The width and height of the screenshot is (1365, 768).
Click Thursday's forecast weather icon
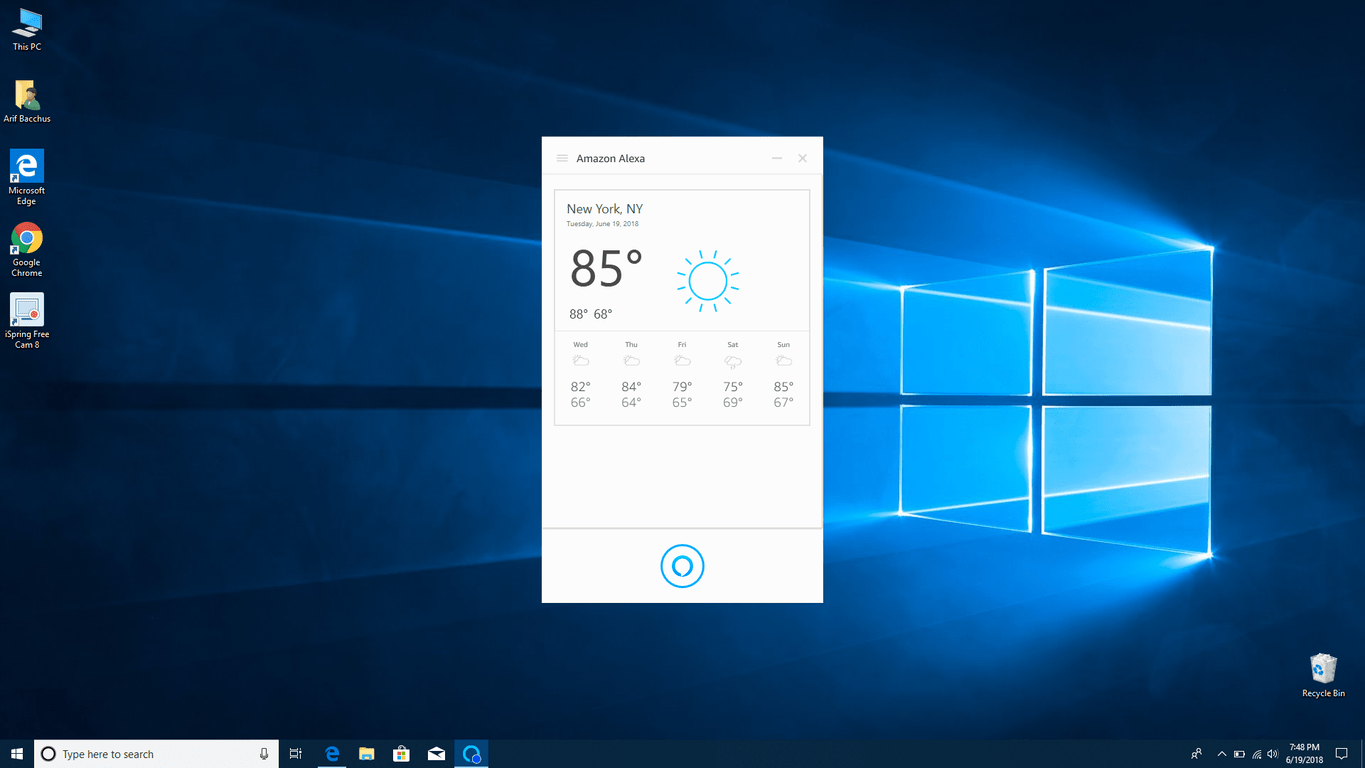[631, 361]
